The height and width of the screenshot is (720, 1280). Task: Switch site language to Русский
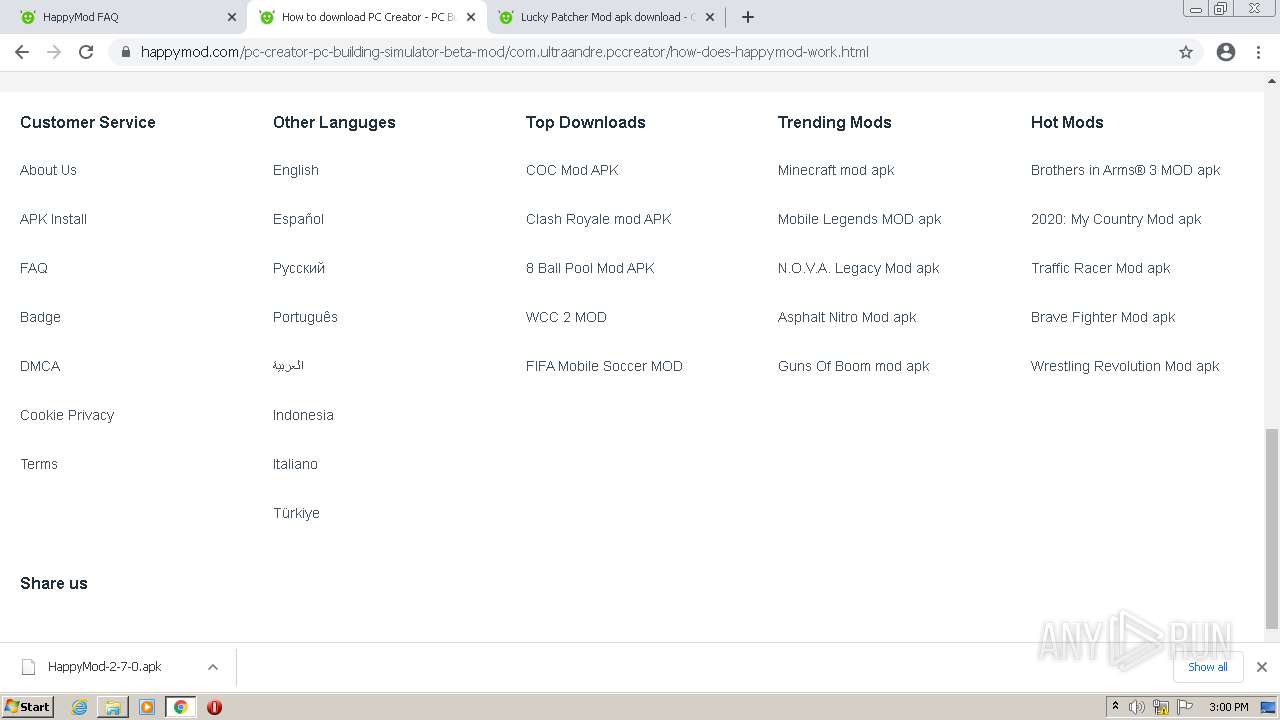coord(299,268)
